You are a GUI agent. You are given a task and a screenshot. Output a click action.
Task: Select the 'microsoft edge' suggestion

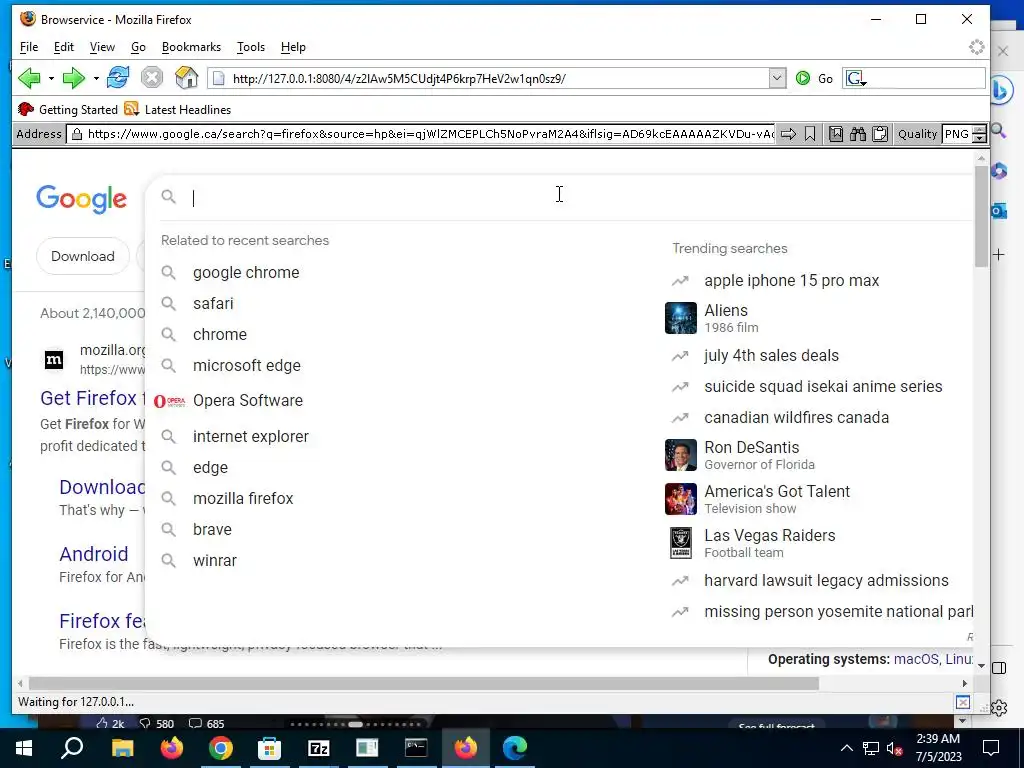(247, 366)
